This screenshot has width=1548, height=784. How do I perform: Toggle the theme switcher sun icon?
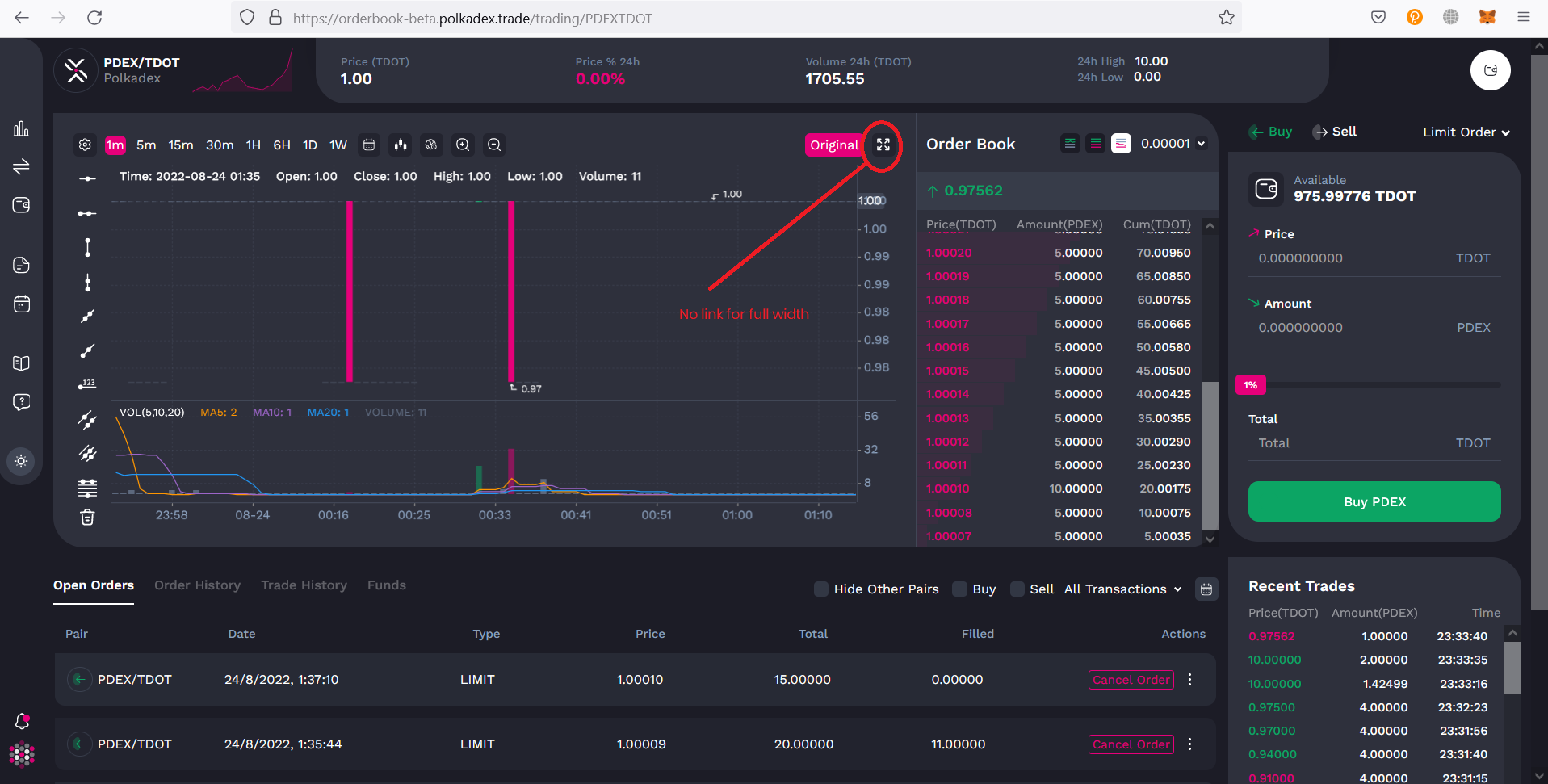coord(21,461)
